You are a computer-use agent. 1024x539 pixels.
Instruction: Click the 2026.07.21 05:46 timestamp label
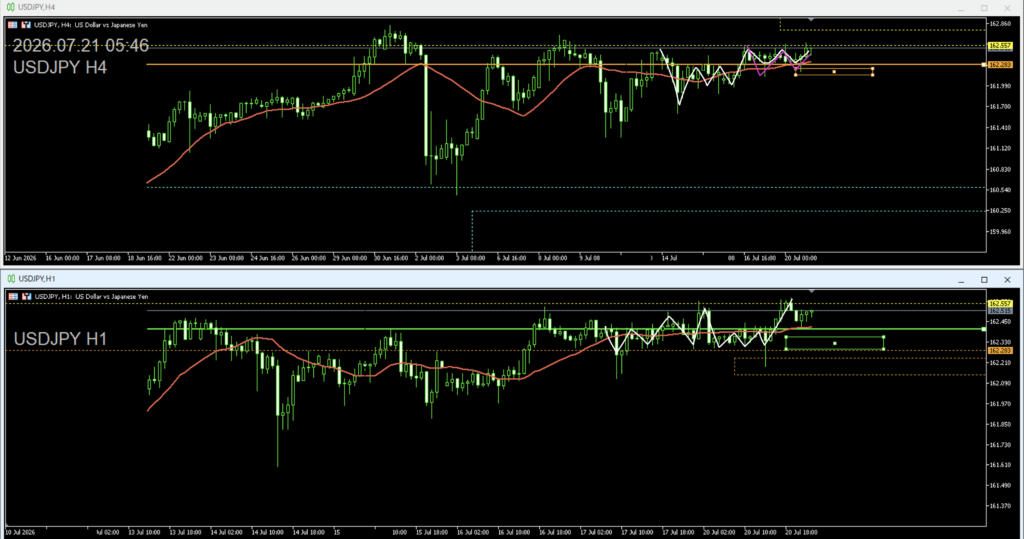[81, 46]
